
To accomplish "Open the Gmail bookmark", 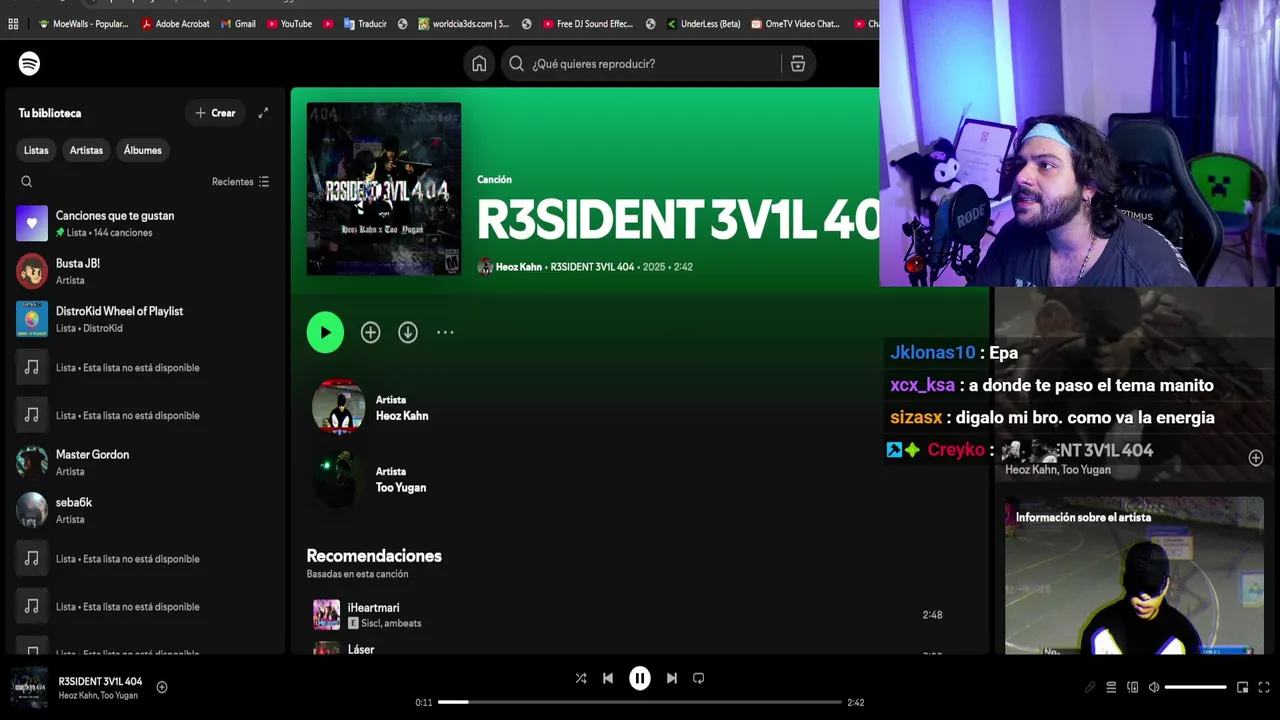I will 238,24.
